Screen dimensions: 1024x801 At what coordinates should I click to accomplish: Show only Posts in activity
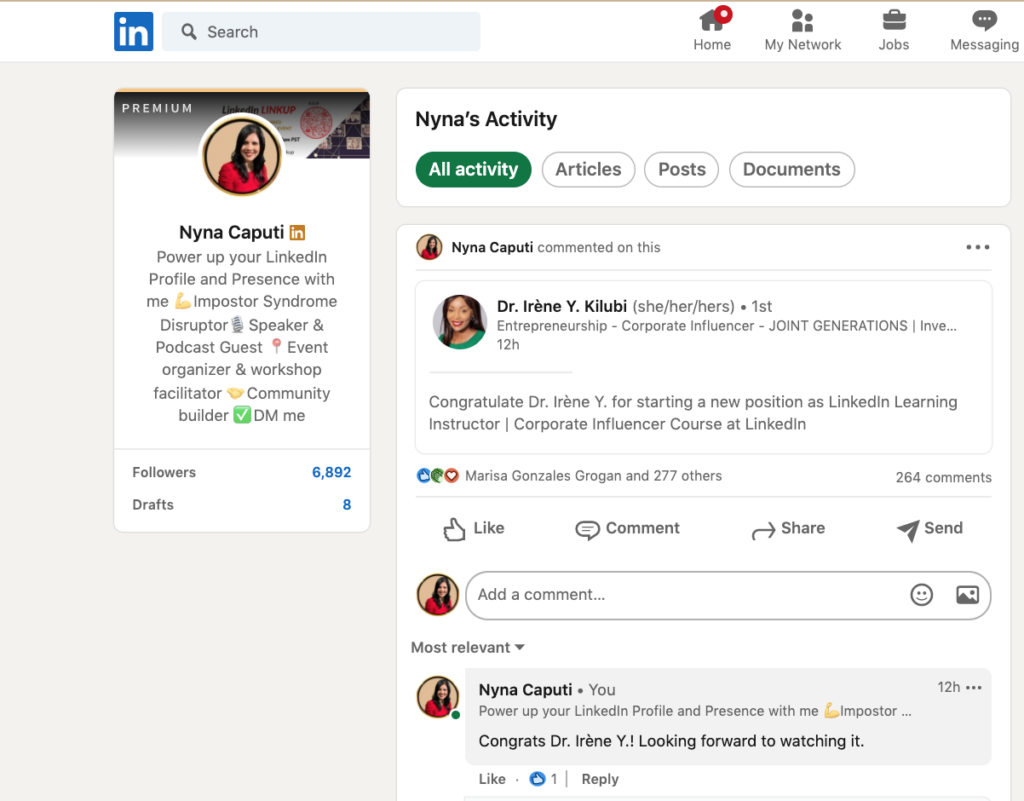point(682,170)
